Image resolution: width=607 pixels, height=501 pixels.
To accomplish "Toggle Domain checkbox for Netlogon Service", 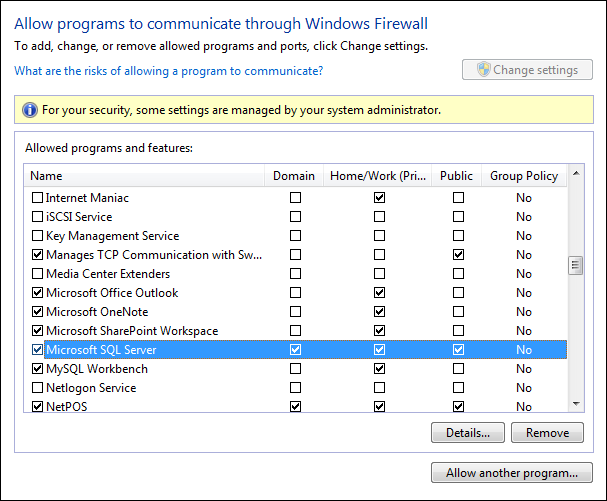I will pos(295,387).
